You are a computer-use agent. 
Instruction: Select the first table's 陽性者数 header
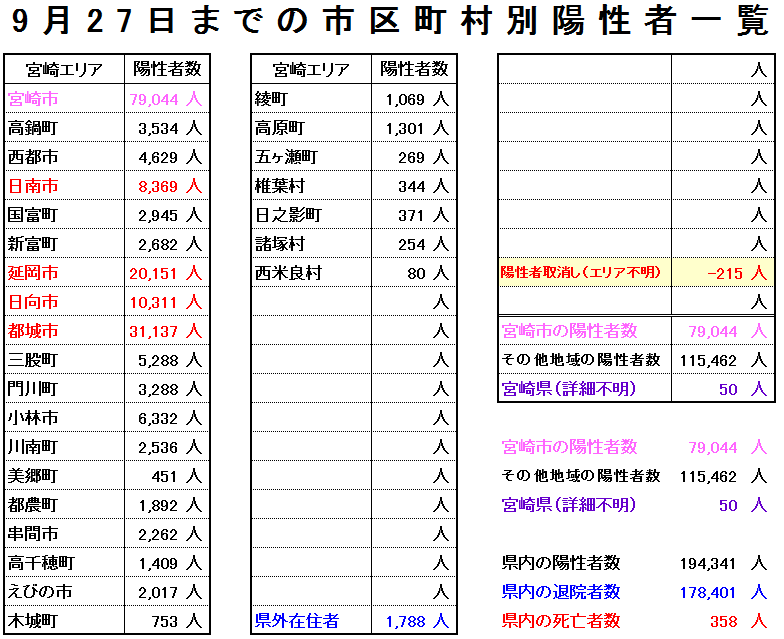[167, 69]
